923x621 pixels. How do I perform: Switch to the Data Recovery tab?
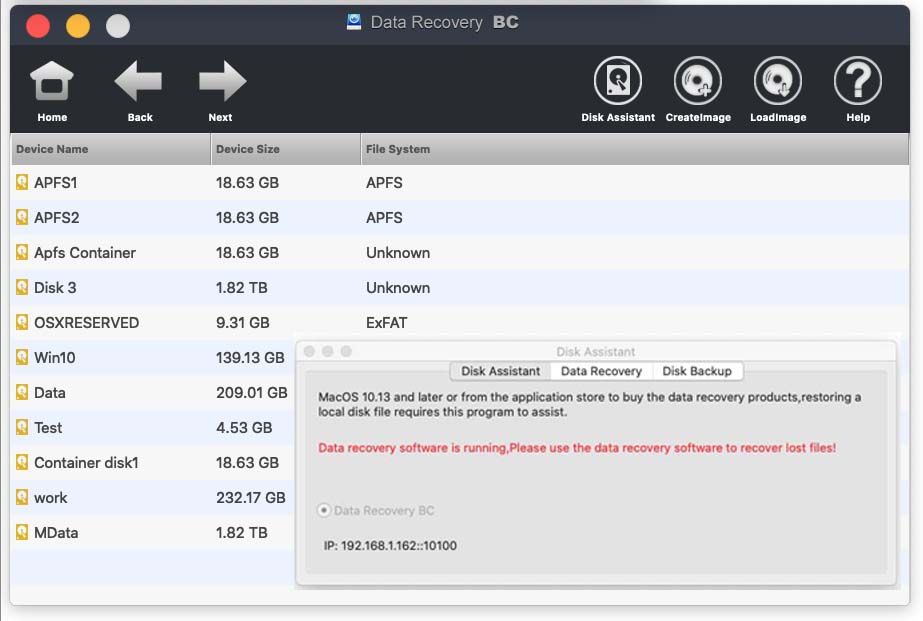(601, 371)
